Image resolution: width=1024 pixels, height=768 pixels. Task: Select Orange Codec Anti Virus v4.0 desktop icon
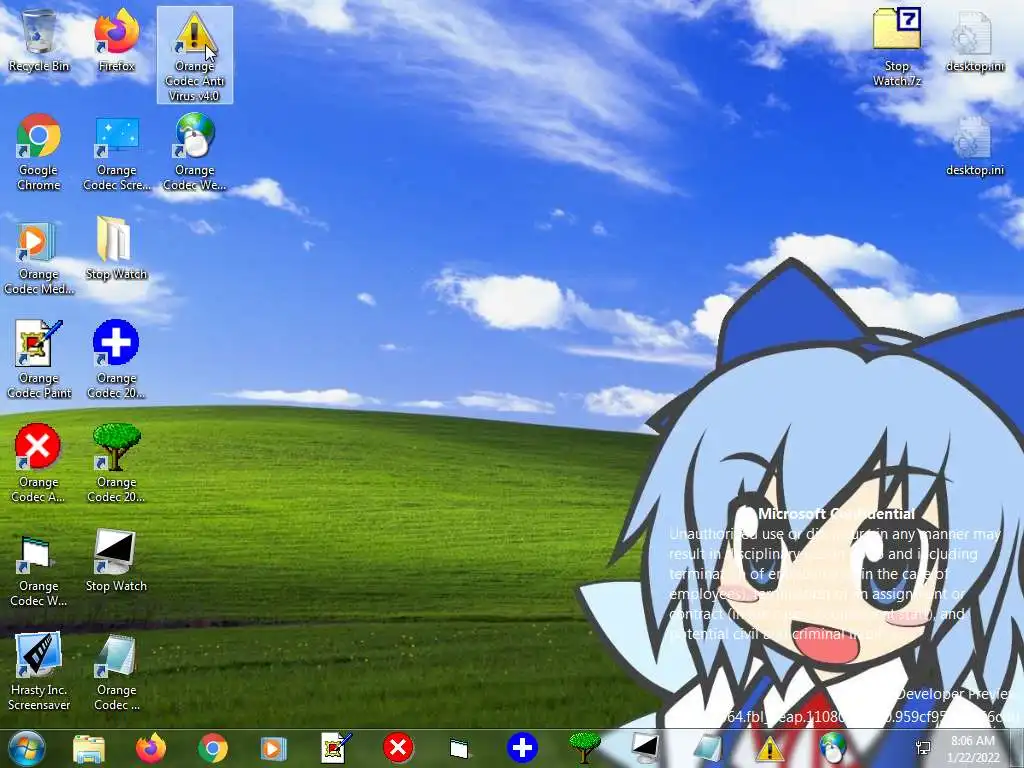195,55
